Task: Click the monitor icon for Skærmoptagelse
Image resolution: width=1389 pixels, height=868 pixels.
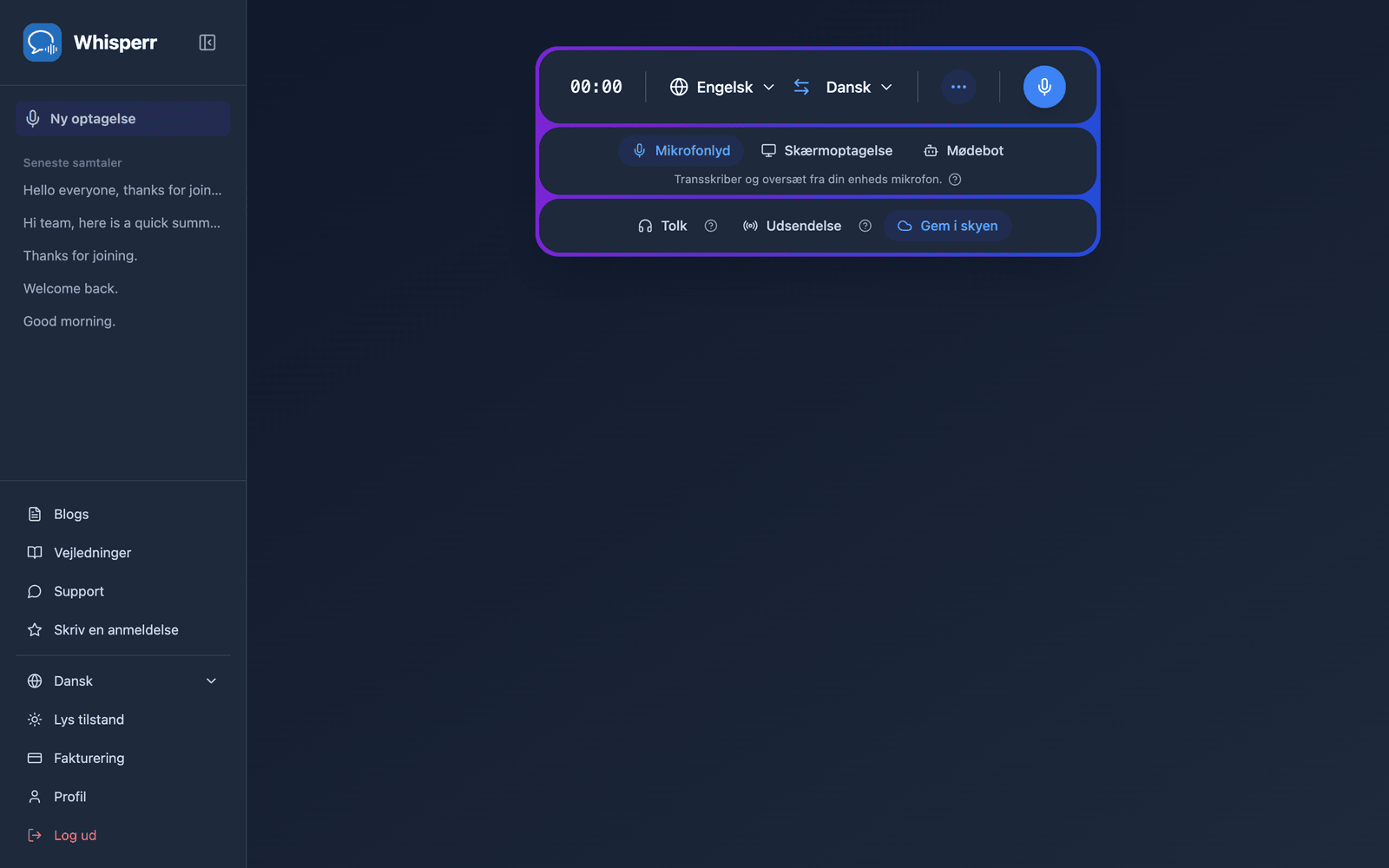Action: pos(768,151)
